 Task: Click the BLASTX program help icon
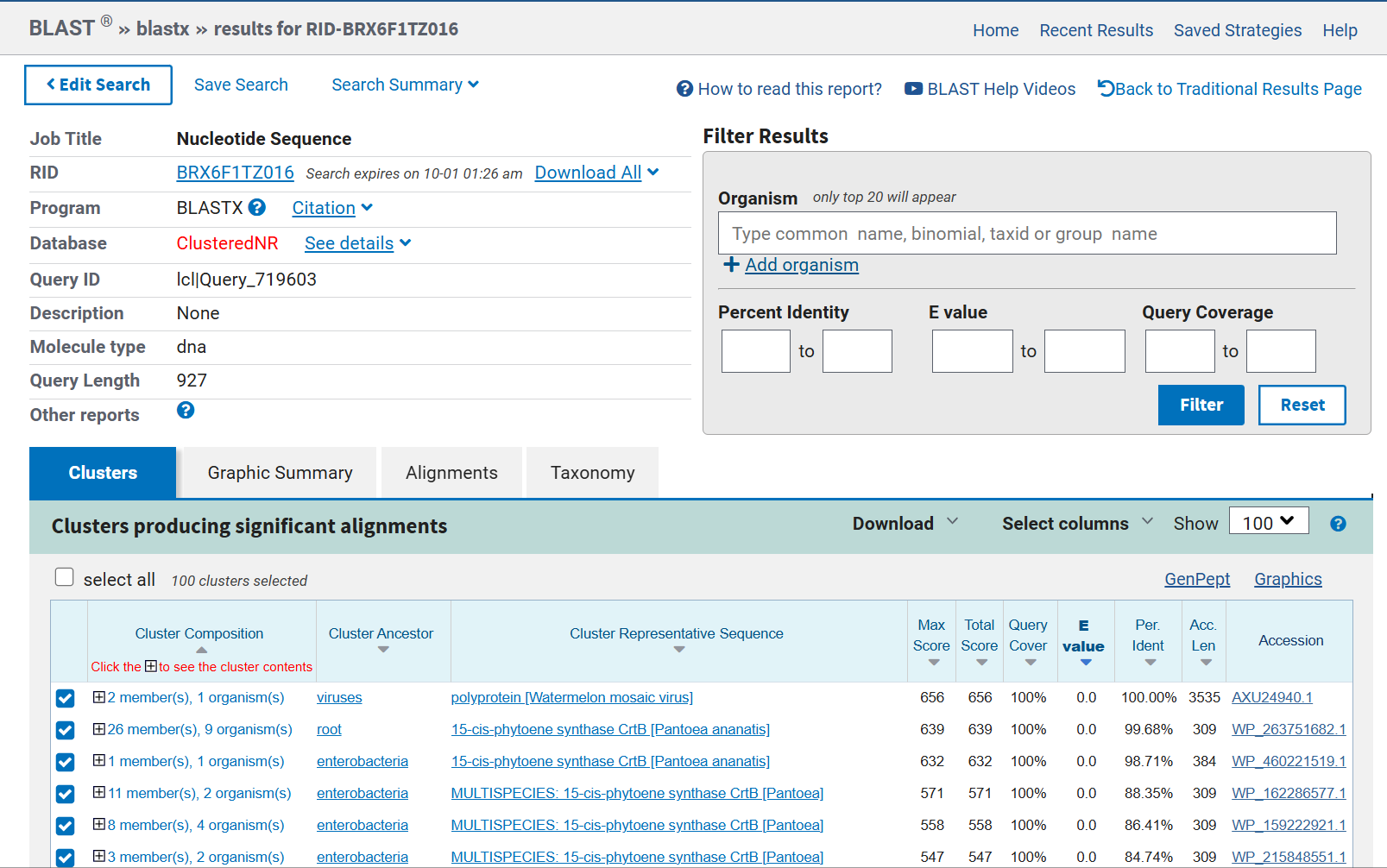pos(256,207)
